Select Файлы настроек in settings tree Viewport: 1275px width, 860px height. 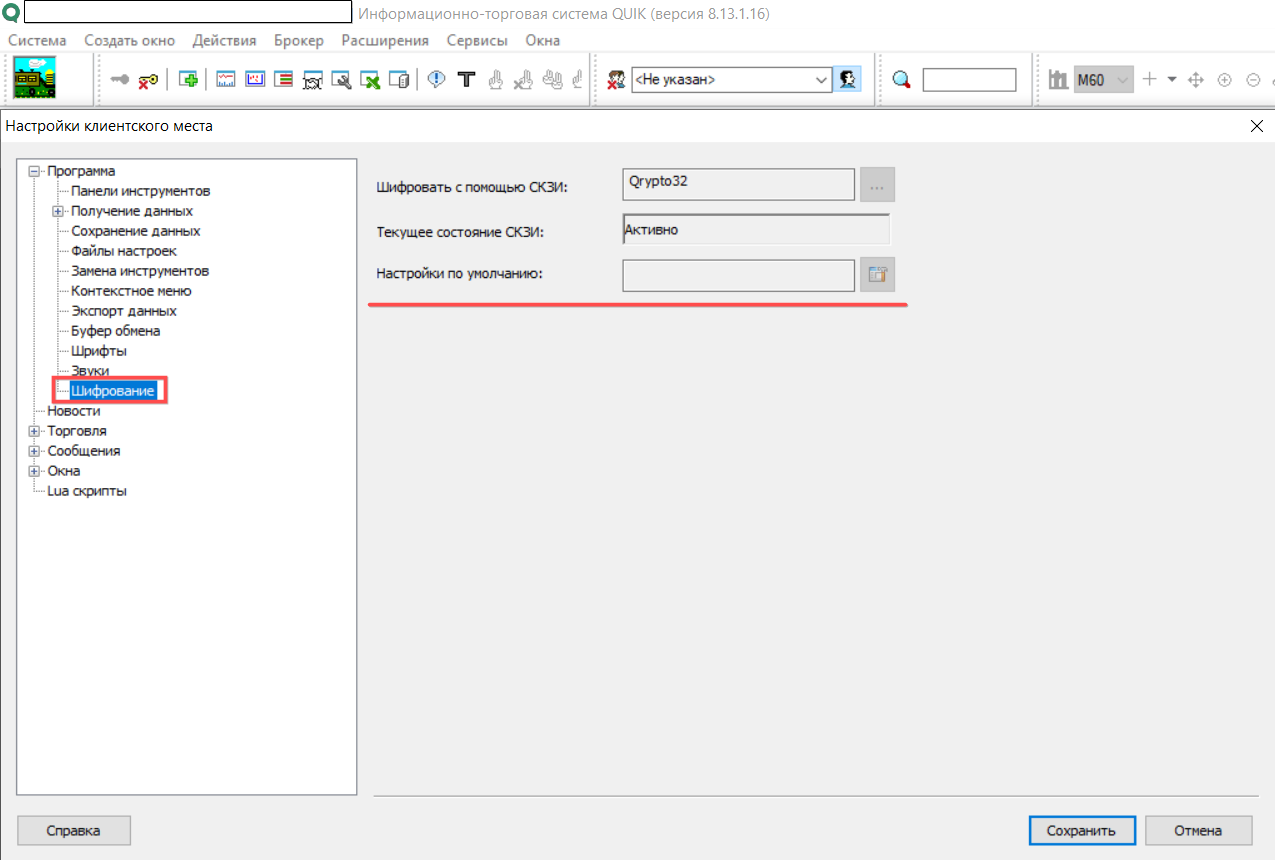pyautogui.click(x=124, y=251)
